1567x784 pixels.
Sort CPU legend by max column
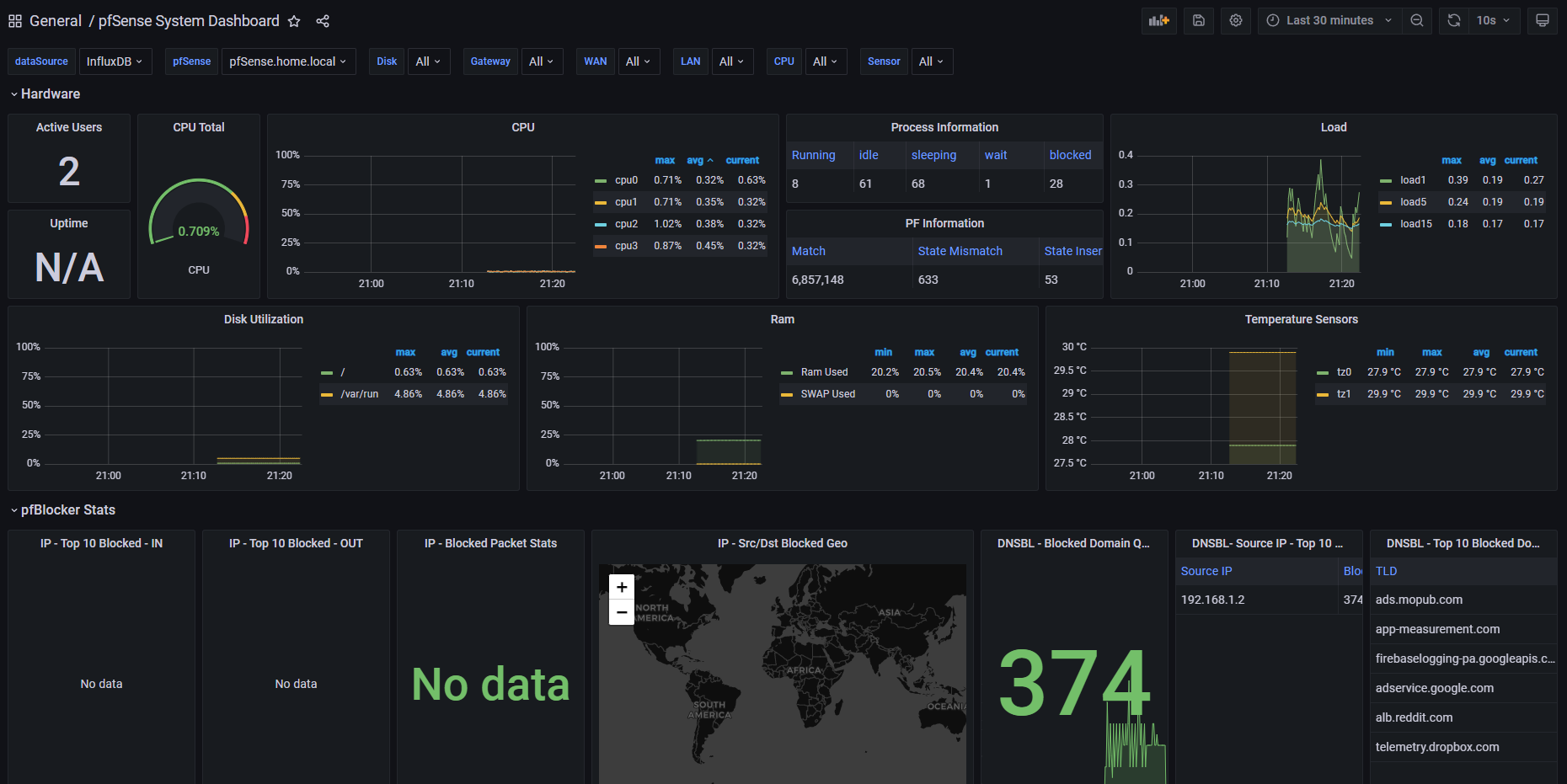pos(665,160)
